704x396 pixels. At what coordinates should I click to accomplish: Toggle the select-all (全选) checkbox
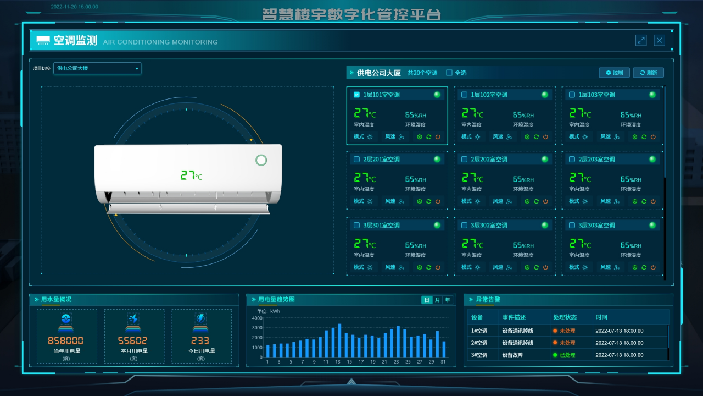click(x=449, y=72)
